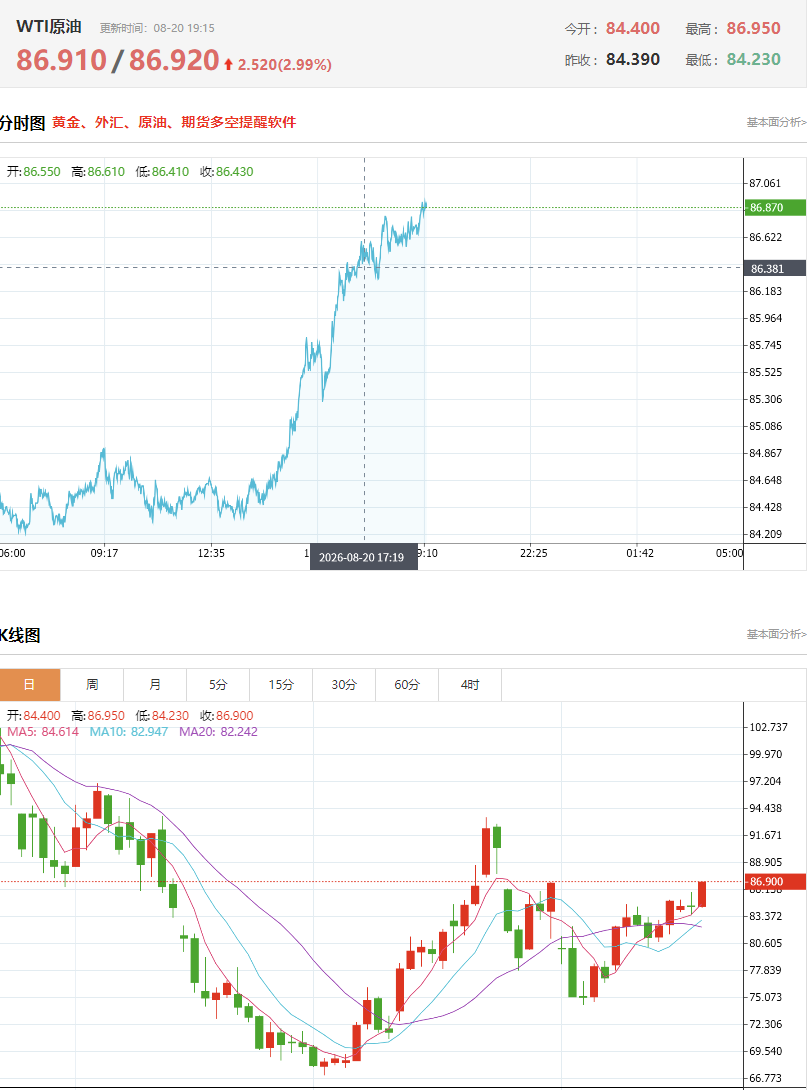Select the weekly 周 chart tab
Viewport: 808px width, 1090px height.
point(92,685)
